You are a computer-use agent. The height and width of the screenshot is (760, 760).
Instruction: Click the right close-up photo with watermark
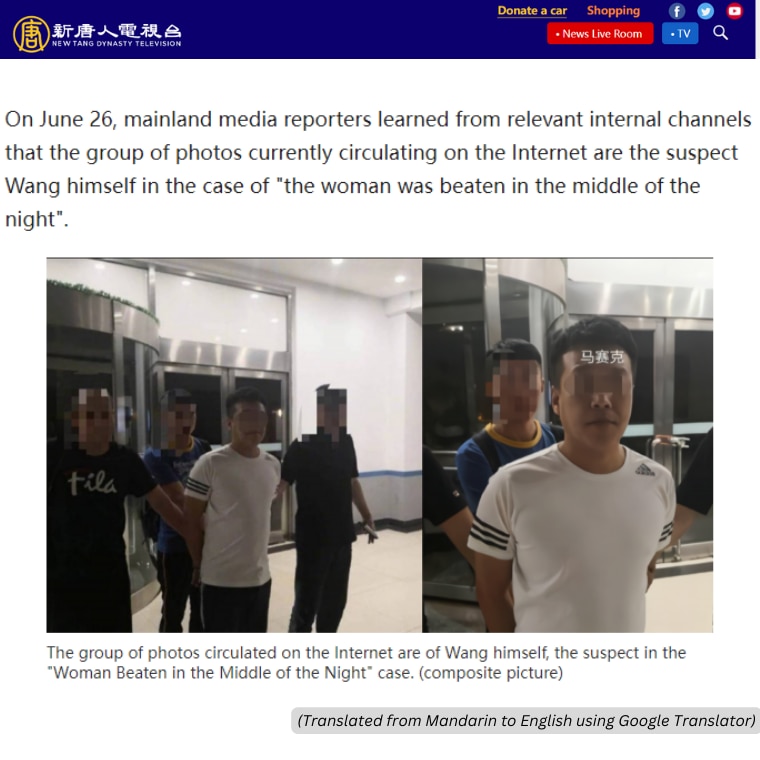tap(568, 445)
